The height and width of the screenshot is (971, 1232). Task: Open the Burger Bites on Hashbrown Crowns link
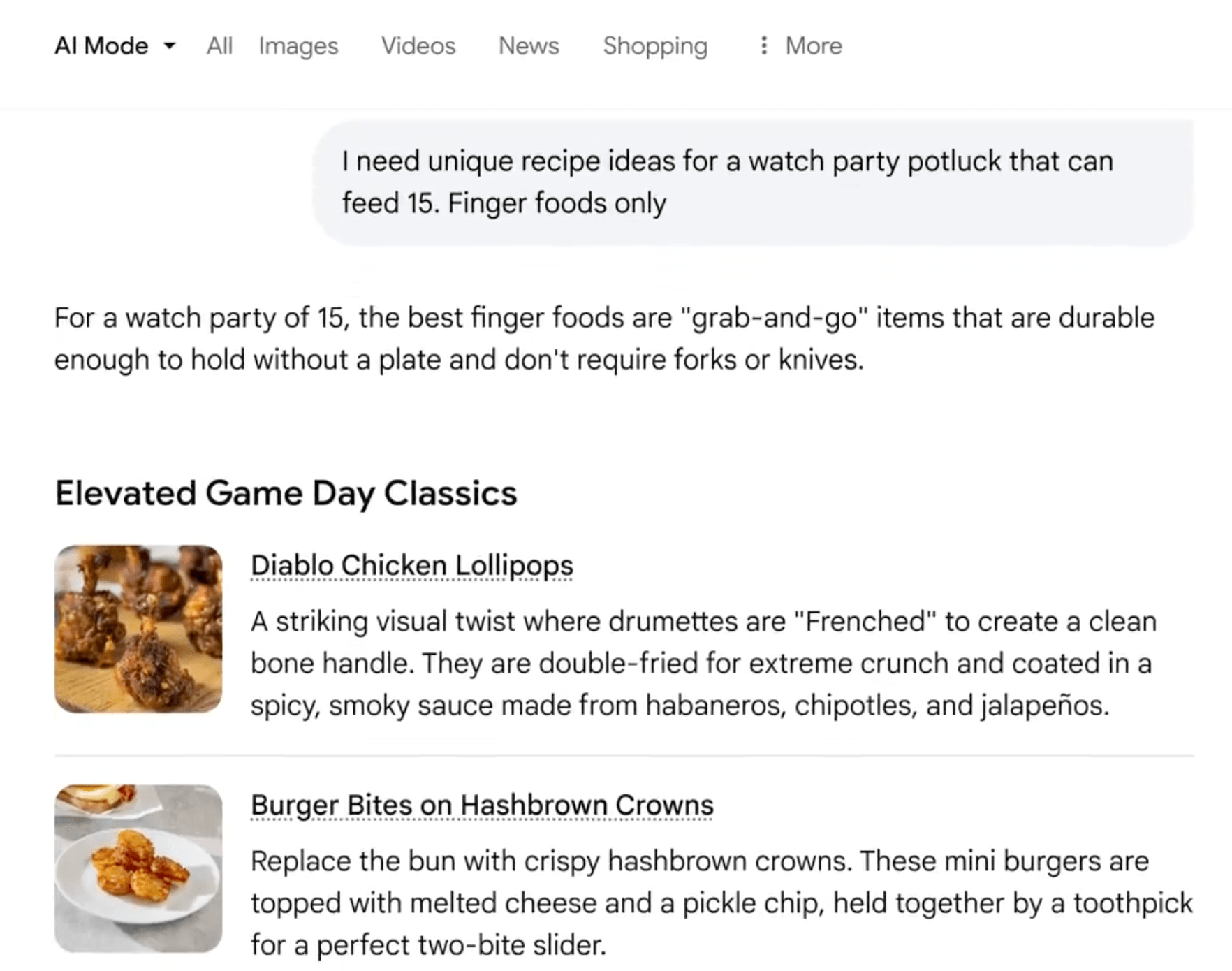pyautogui.click(x=482, y=805)
